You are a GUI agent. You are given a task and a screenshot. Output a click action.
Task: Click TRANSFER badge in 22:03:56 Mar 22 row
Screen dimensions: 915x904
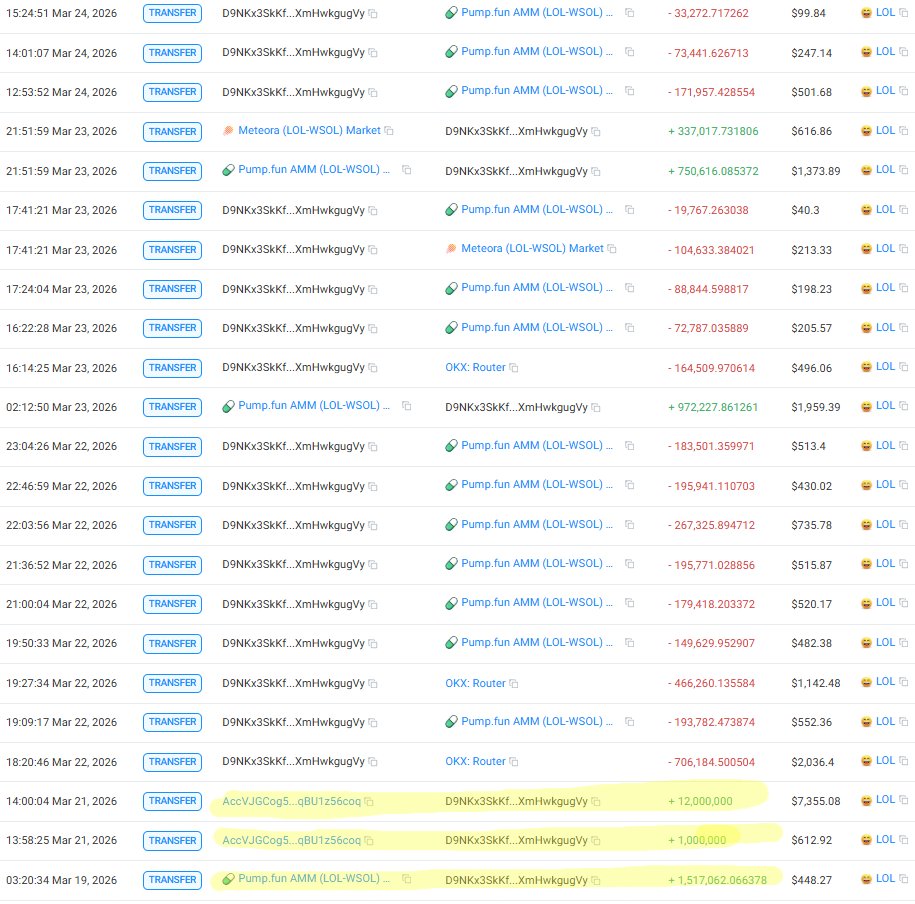click(x=172, y=525)
